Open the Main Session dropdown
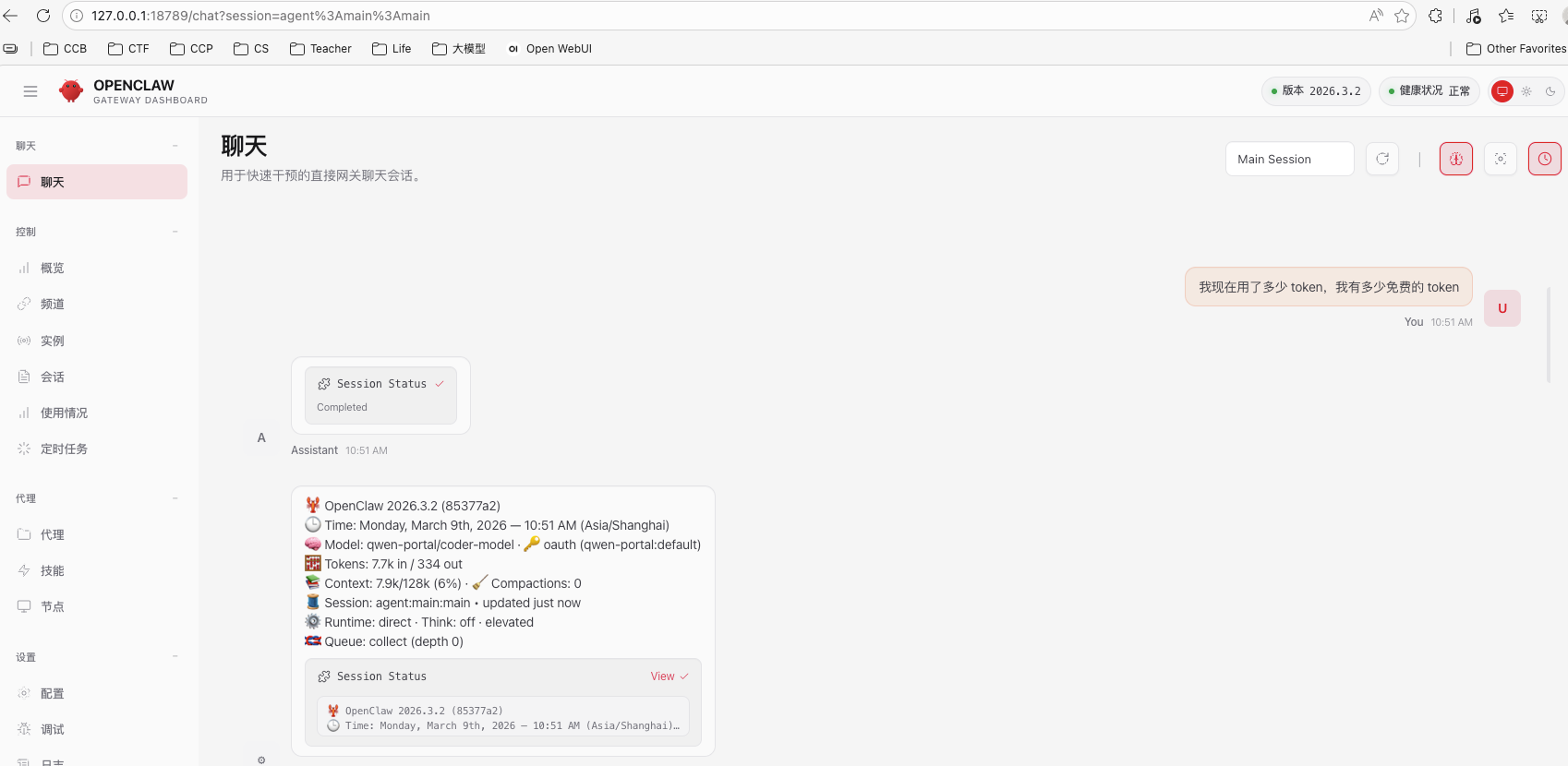This screenshot has width=1568, height=766. [x=1289, y=159]
